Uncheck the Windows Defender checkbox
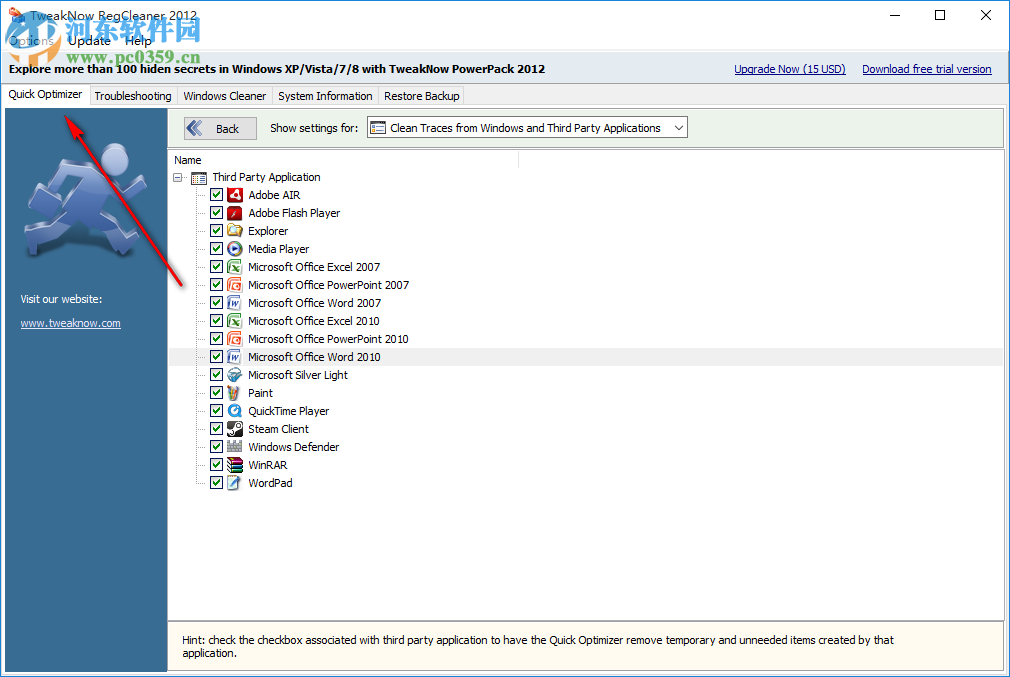 216,446
